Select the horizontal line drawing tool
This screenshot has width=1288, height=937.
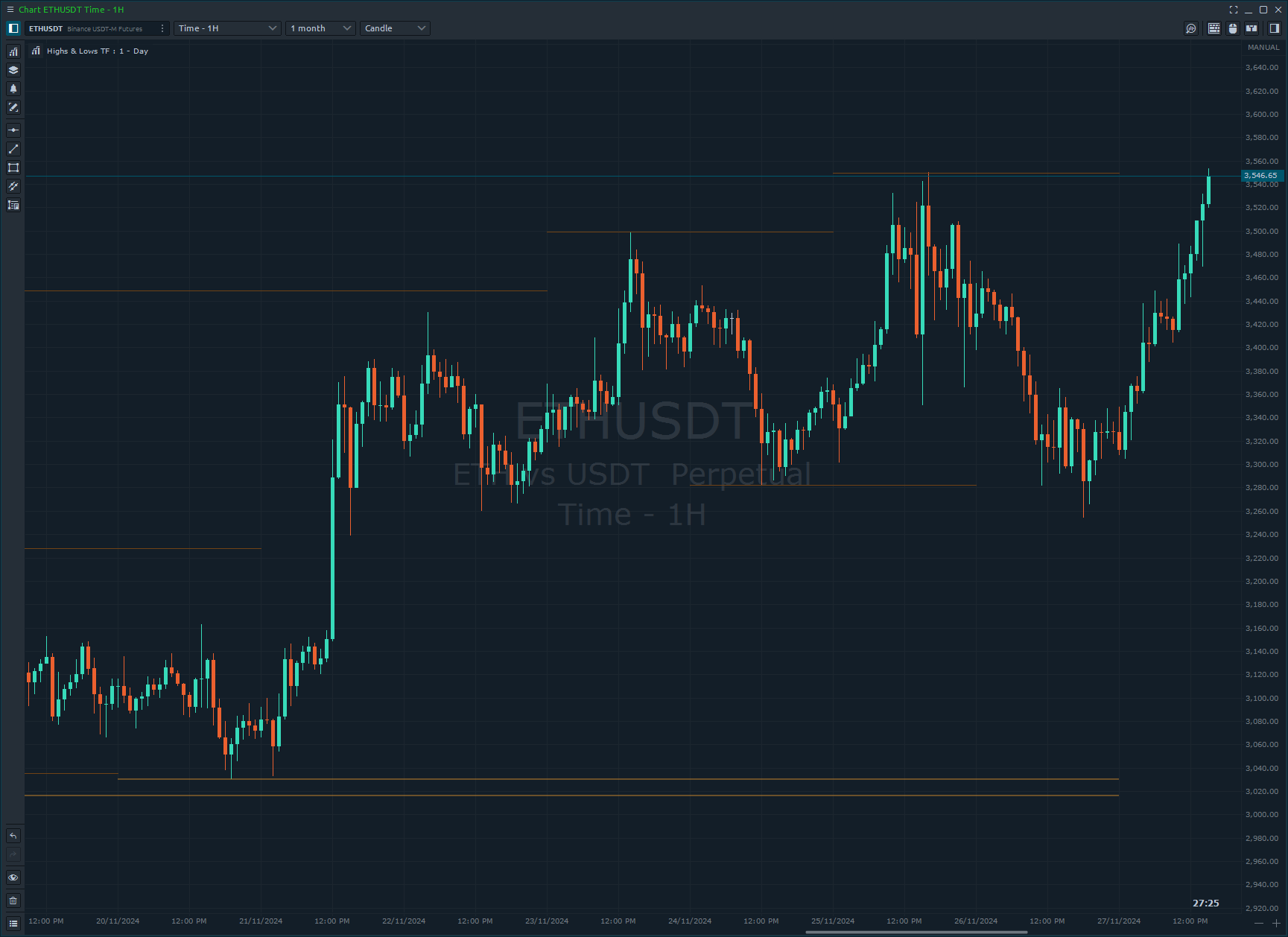[x=13, y=130]
